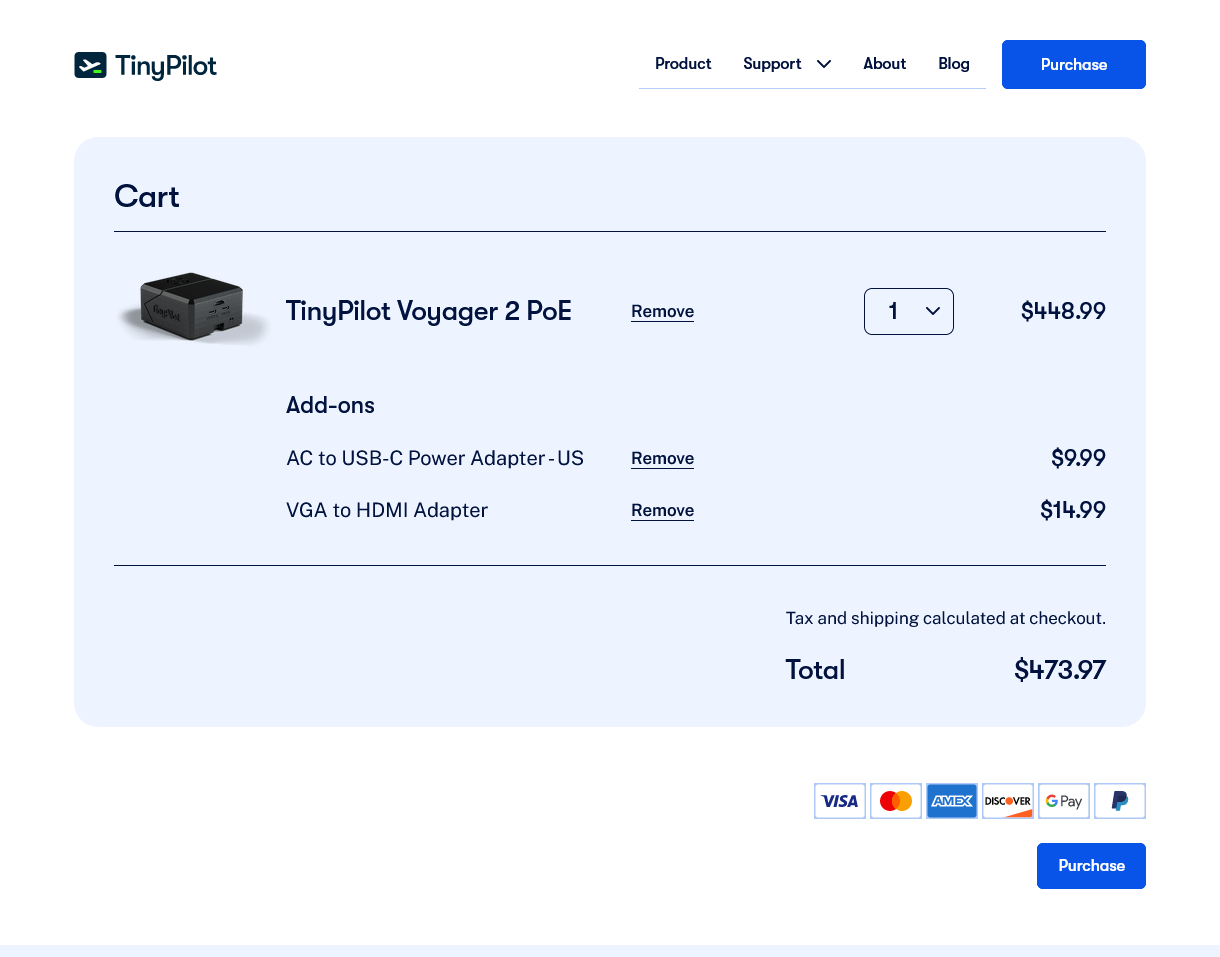Screen dimensions: 1220x957
Task: Click the American Express payment icon
Action: (952, 801)
